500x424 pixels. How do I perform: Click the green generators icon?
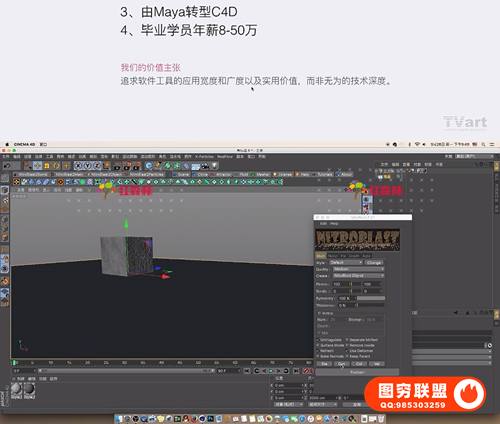167,166
